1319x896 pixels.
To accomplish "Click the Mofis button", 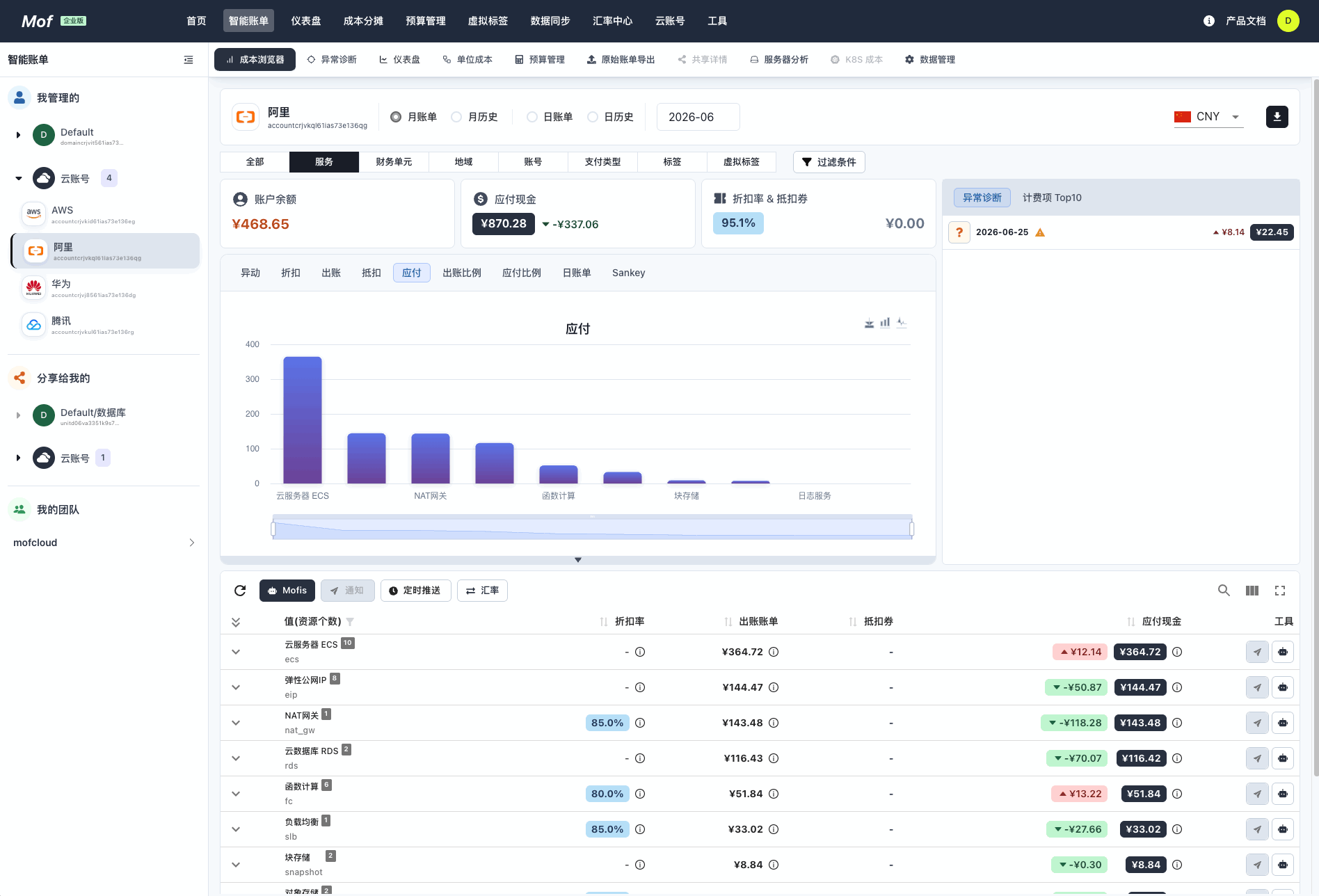I will [x=287, y=591].
